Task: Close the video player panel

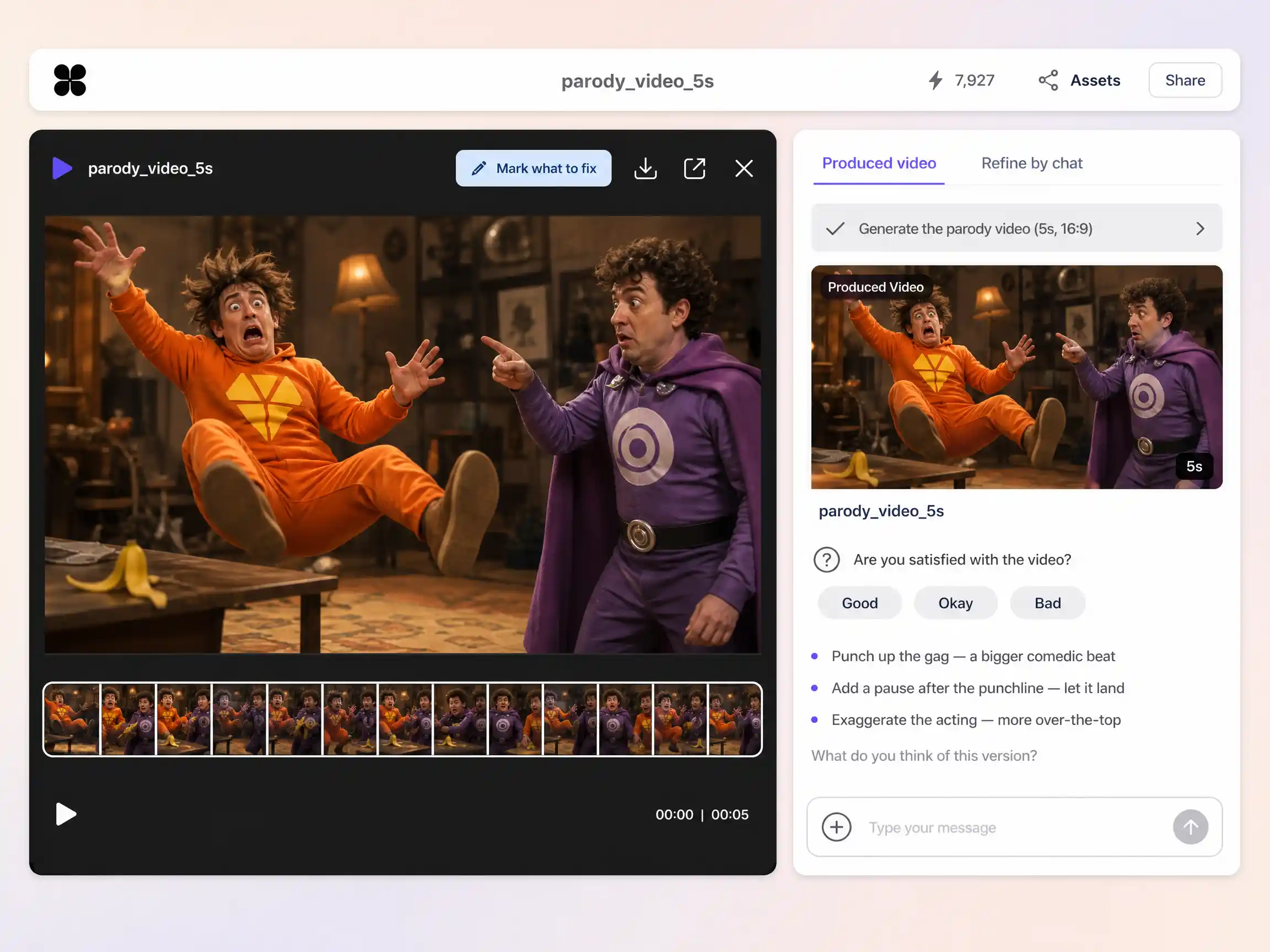Action: click(x=744, y=168)
